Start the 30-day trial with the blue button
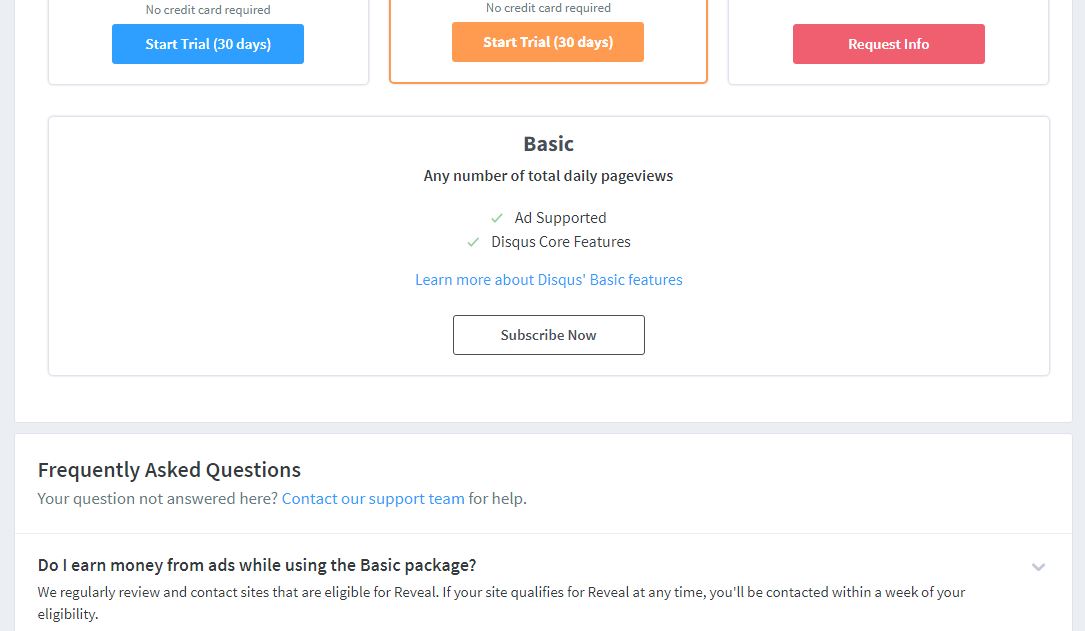 pos(207,44)
